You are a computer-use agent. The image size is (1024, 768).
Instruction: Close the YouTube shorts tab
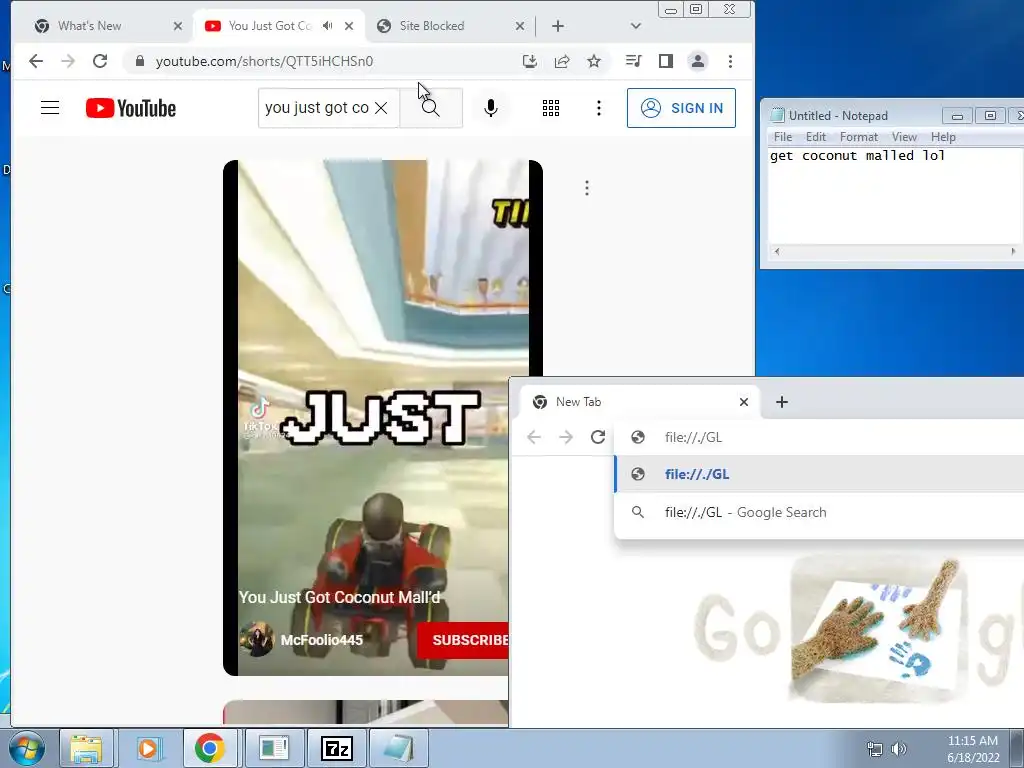point(349,26)
